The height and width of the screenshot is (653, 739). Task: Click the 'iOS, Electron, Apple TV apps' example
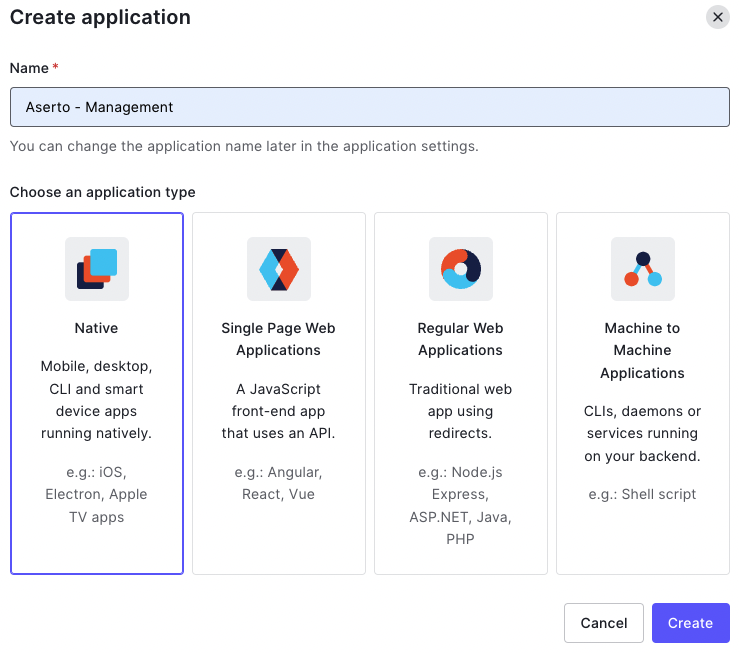point(96,495)
